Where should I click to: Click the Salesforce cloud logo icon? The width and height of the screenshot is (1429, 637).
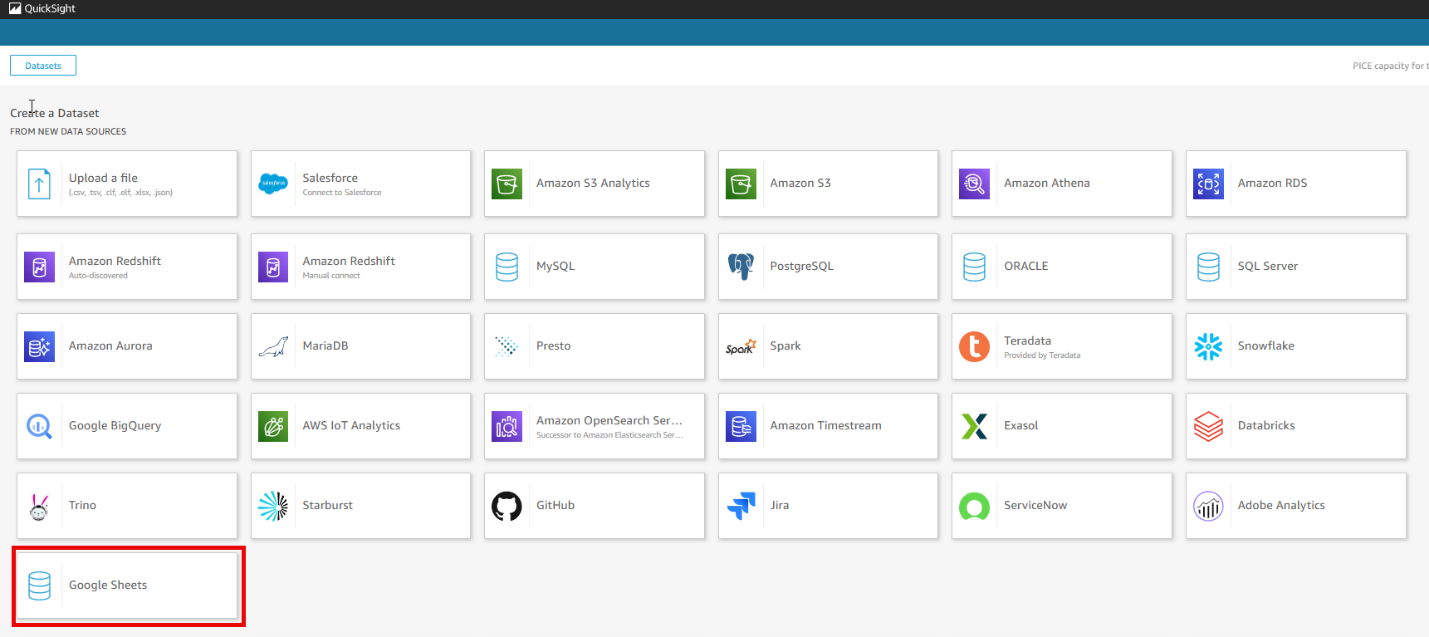273,184
